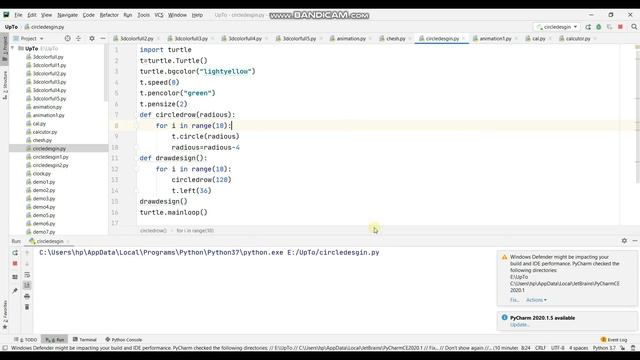Image resolution: width=640 pixels, height=360 pixels.
Task: Click expand/collapse all icon in Project panel
Action: (78, 38)
